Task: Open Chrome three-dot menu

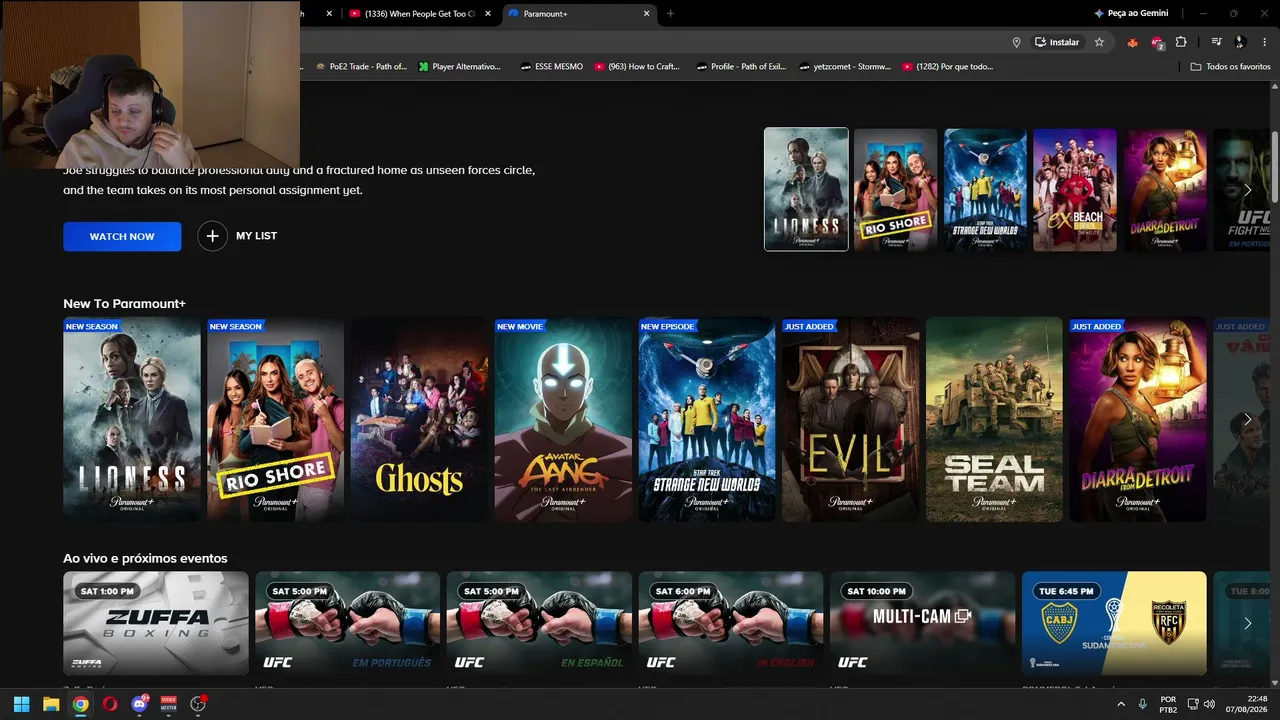Action: coord(1264,42)
